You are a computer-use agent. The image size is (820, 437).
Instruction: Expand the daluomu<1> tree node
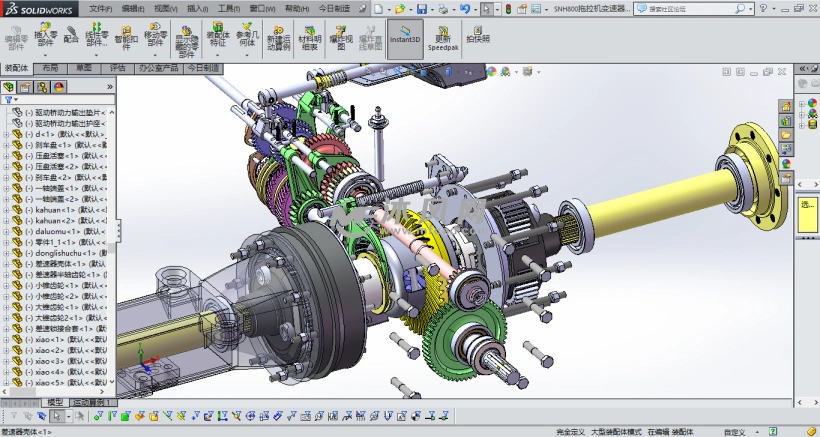coord(6,231)
